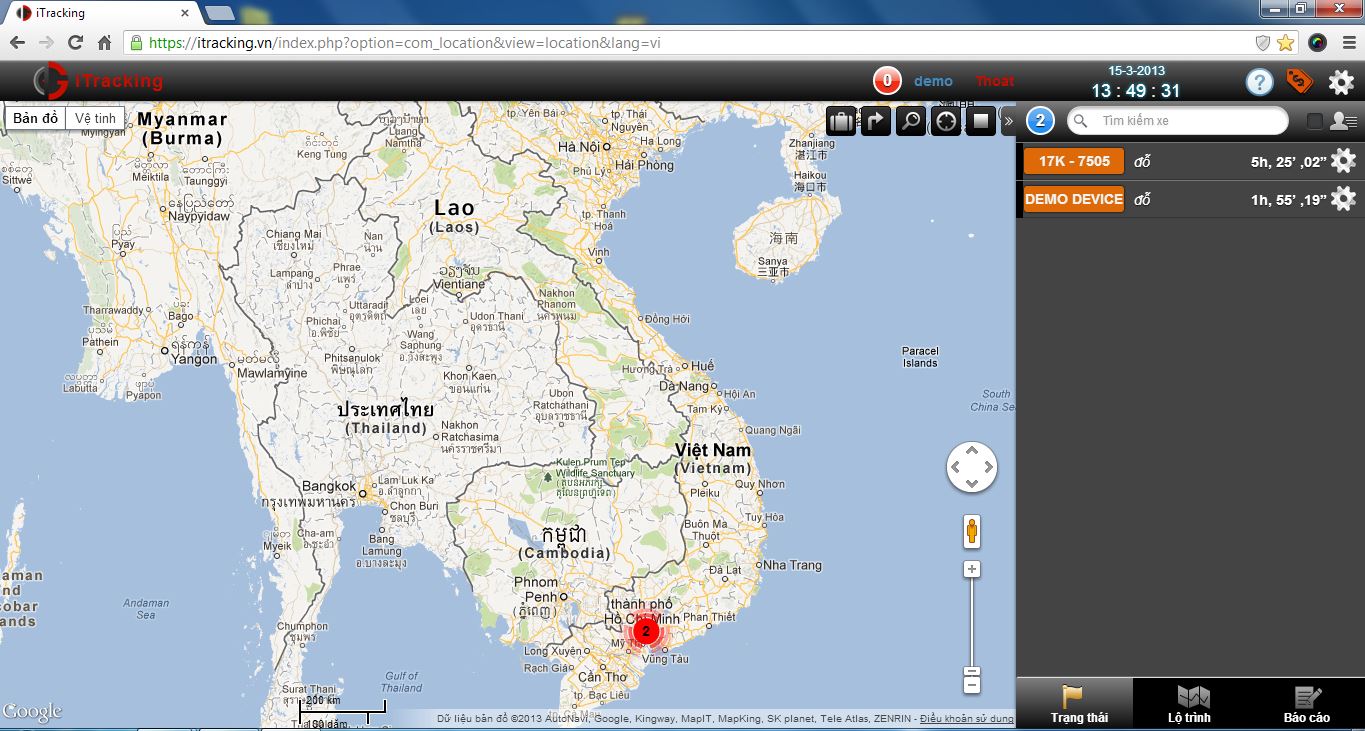The height and width of the screenshot is (731, 1365).
Task: Click the square stop tool on map toolbar
Action: tap(981, 122)
